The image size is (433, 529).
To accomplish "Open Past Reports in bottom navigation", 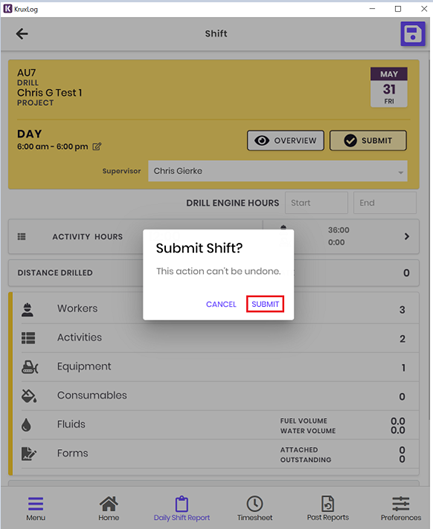I will tap(328, 508).
